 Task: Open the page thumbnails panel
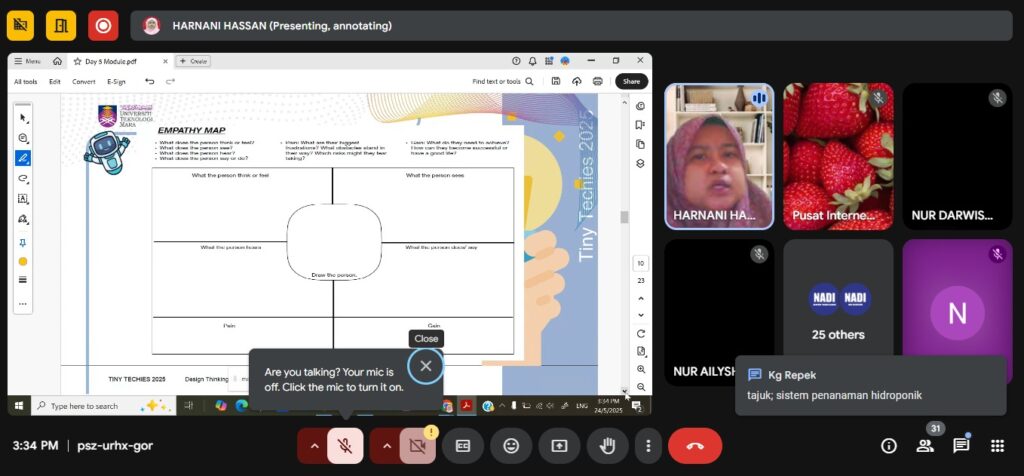[x=640, y=144]
